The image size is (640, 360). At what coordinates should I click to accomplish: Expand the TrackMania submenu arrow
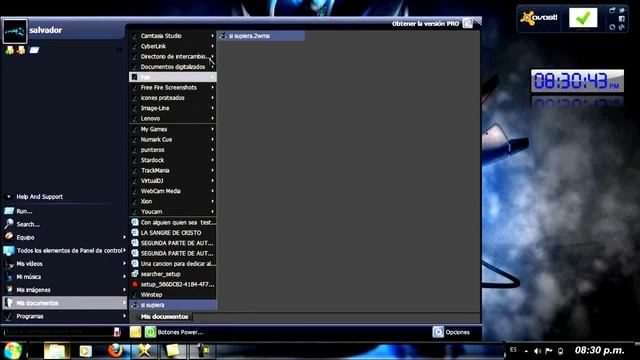213,170
